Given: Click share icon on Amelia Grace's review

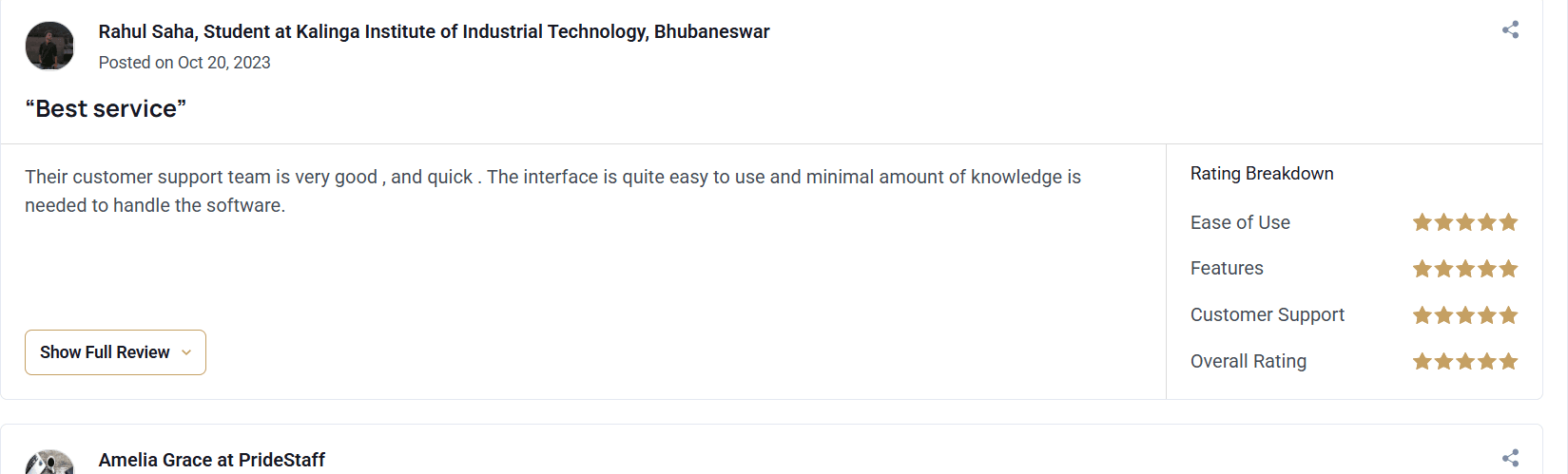Looking at the screenshot, I should (x=1510, y=458).
